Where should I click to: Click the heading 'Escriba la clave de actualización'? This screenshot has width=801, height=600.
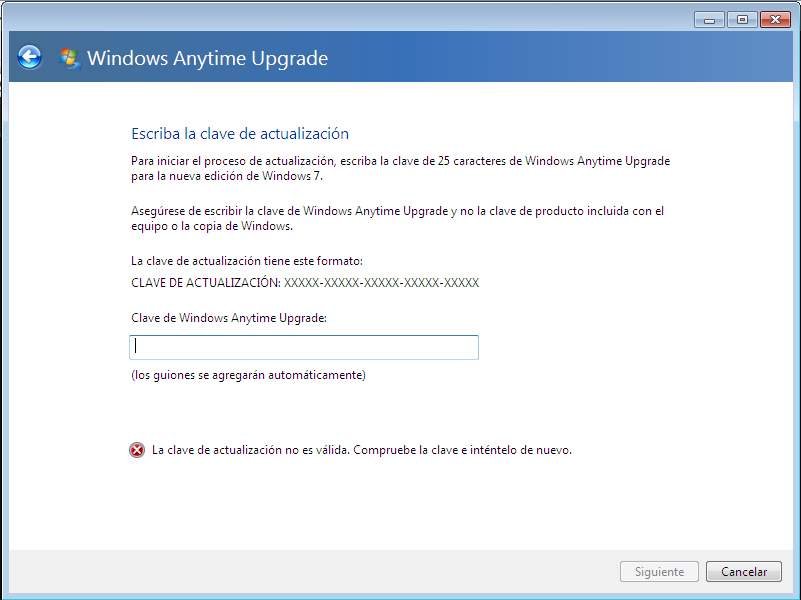[x=240, y=134]
